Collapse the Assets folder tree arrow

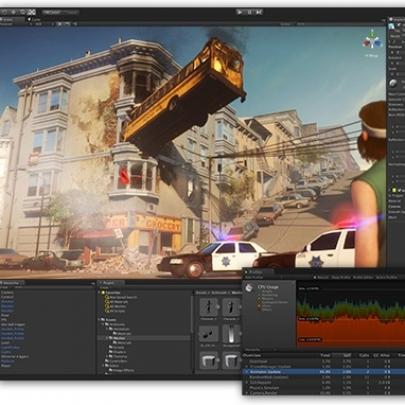point(99,319)
